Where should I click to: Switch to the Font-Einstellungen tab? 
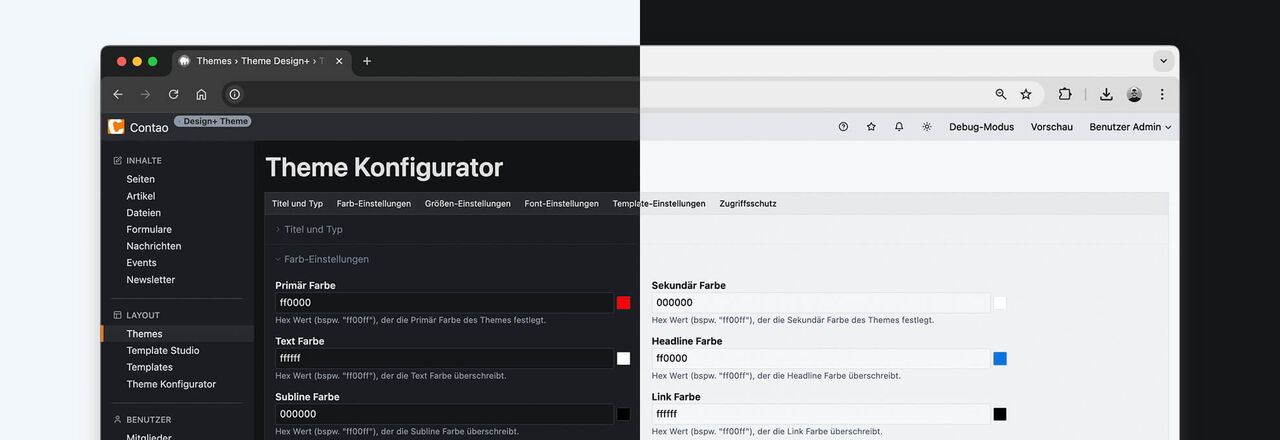pos(561,203)
